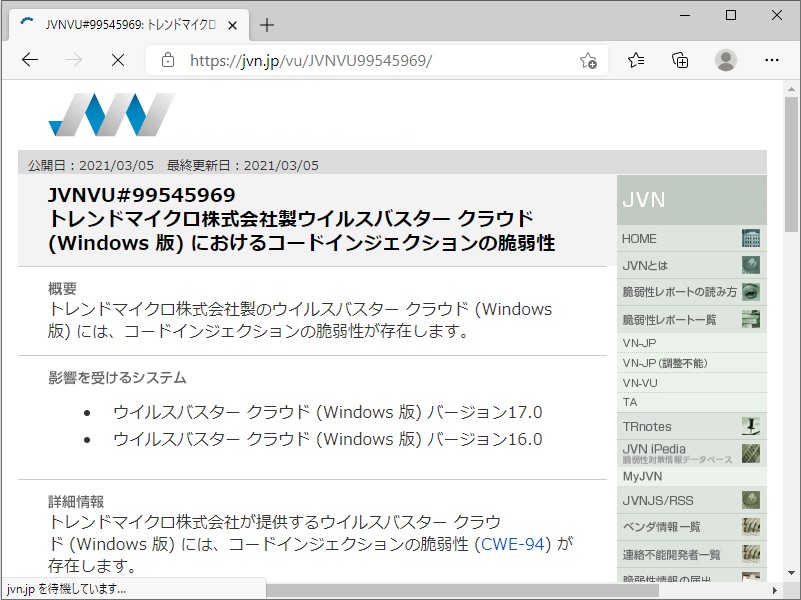Click the TRnotes pushpin icon
The height and width of the screenshot is (600, 801).
[x=750, y=425]
